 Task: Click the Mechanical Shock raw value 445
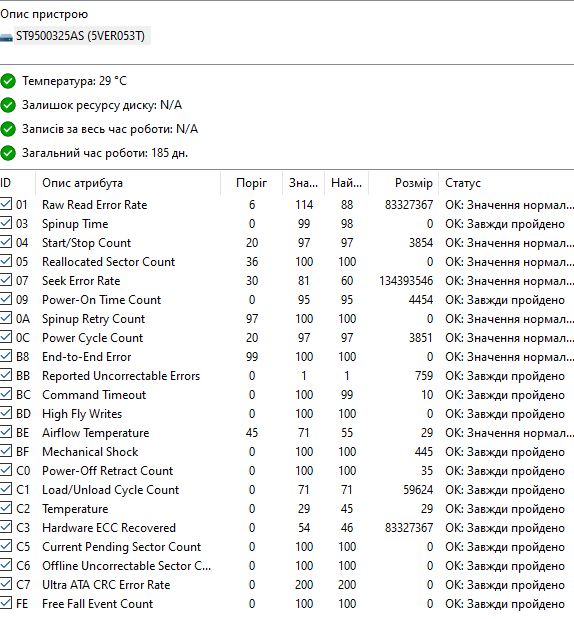(424, 452)
